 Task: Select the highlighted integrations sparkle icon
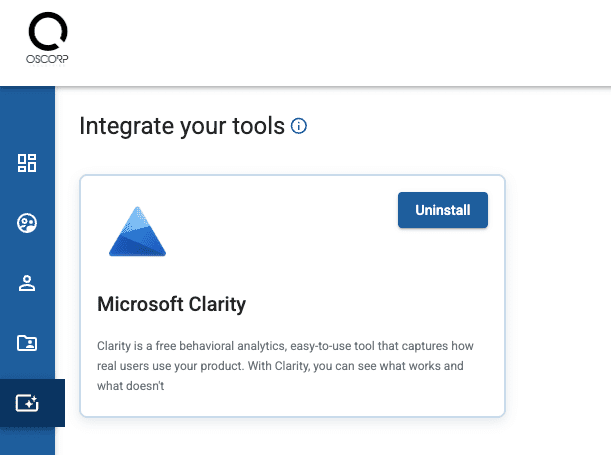[27, 403]
